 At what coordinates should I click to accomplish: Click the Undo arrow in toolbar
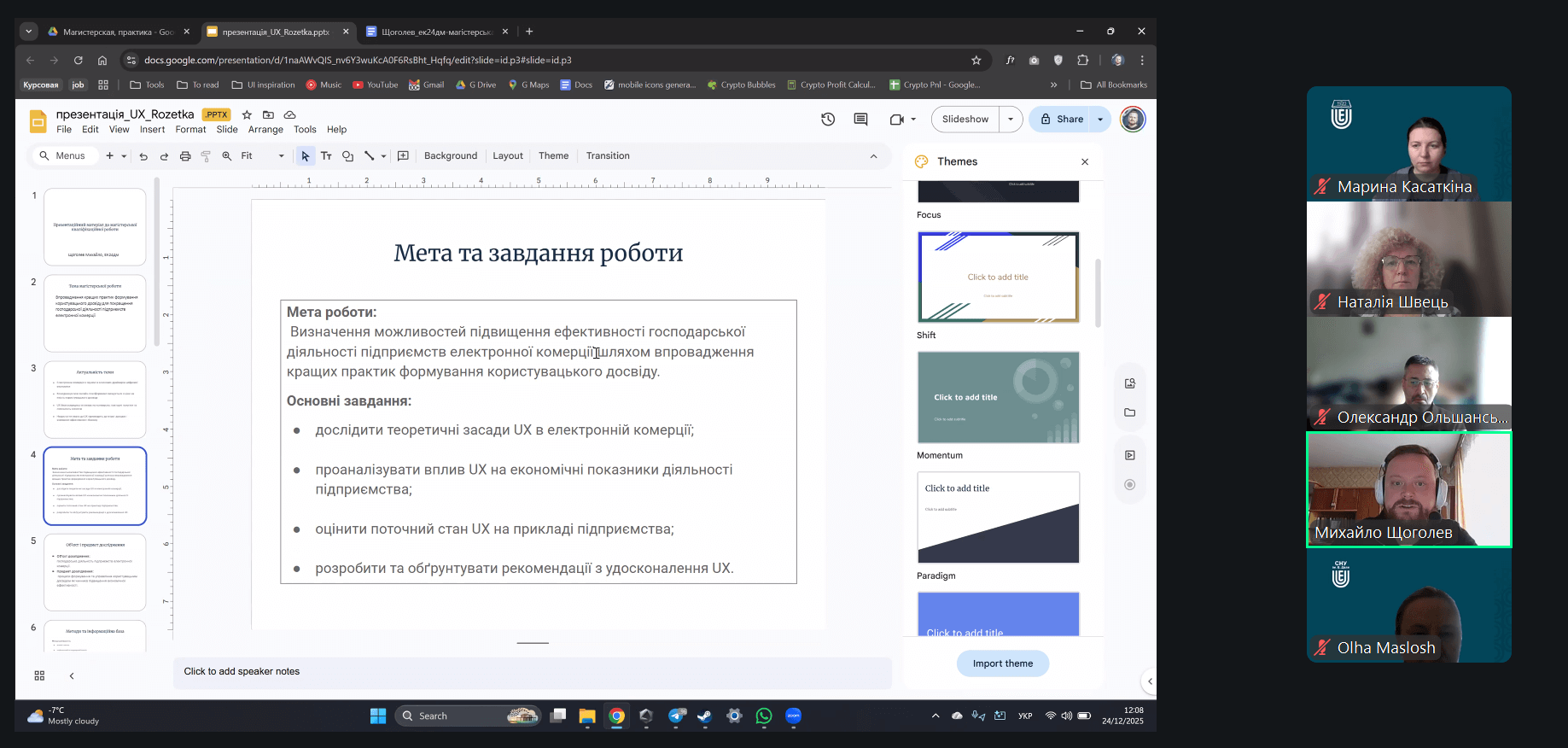pos(143,156)
